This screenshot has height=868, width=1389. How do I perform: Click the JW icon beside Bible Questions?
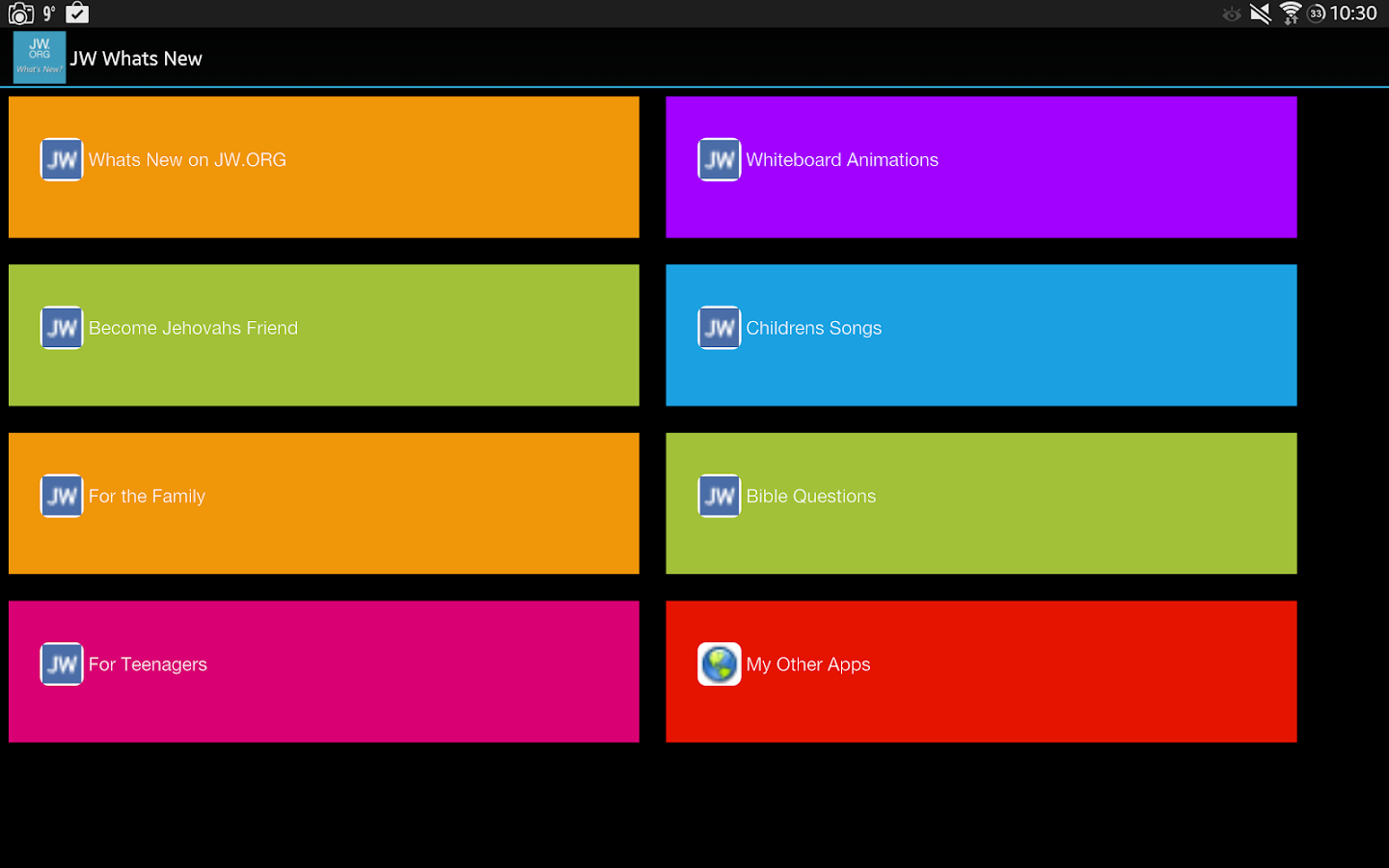pyautogui.click(x=720, y=496)
